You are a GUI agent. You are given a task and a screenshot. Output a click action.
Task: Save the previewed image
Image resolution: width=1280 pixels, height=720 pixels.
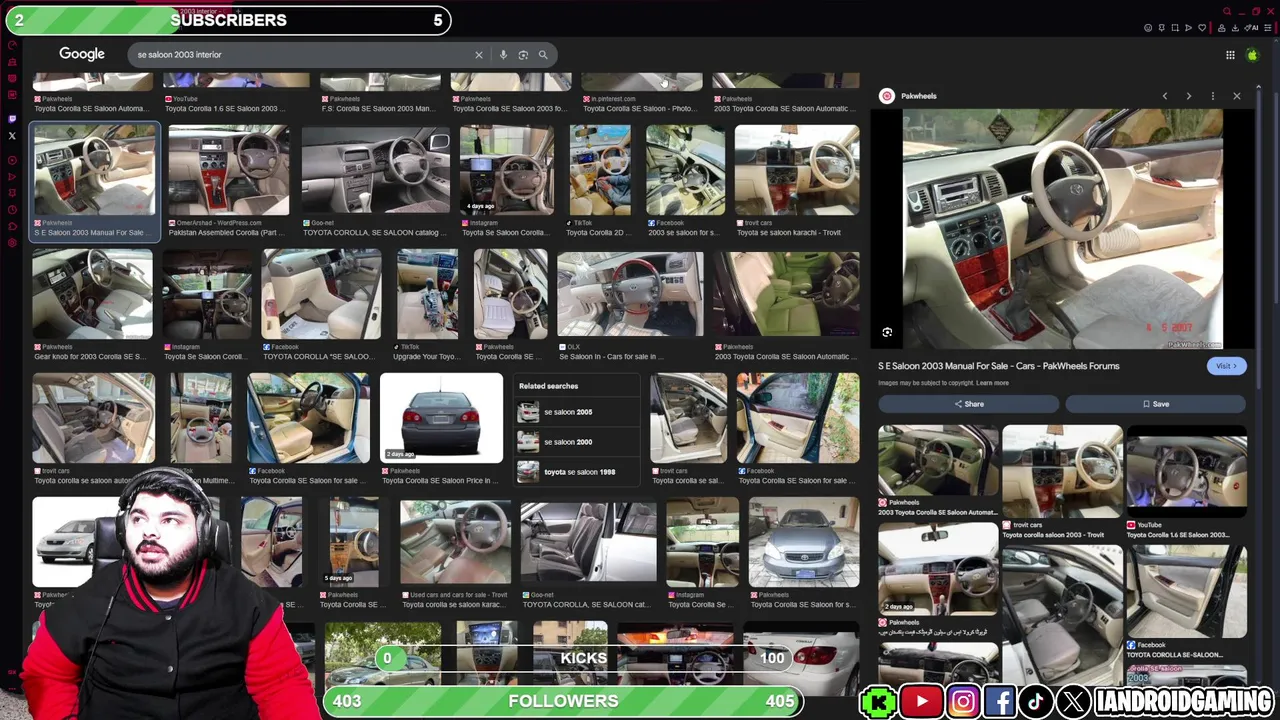tap(1155, 404)
